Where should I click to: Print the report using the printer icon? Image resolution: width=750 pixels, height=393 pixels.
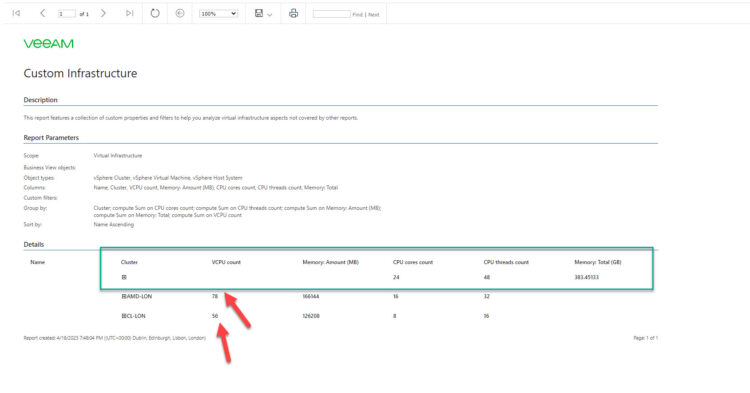293,13
